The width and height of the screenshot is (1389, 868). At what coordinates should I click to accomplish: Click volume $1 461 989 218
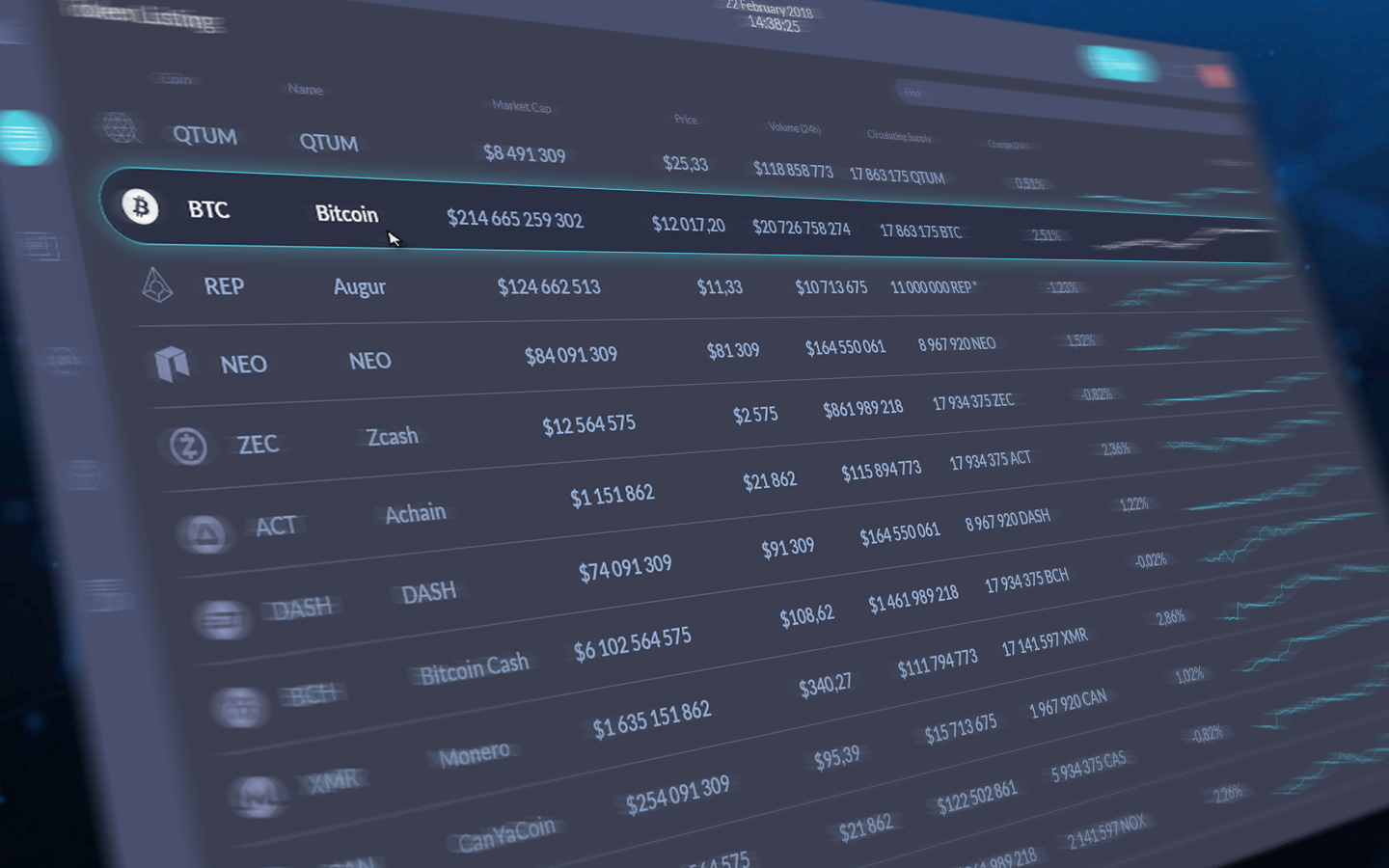tap(912, 598)
